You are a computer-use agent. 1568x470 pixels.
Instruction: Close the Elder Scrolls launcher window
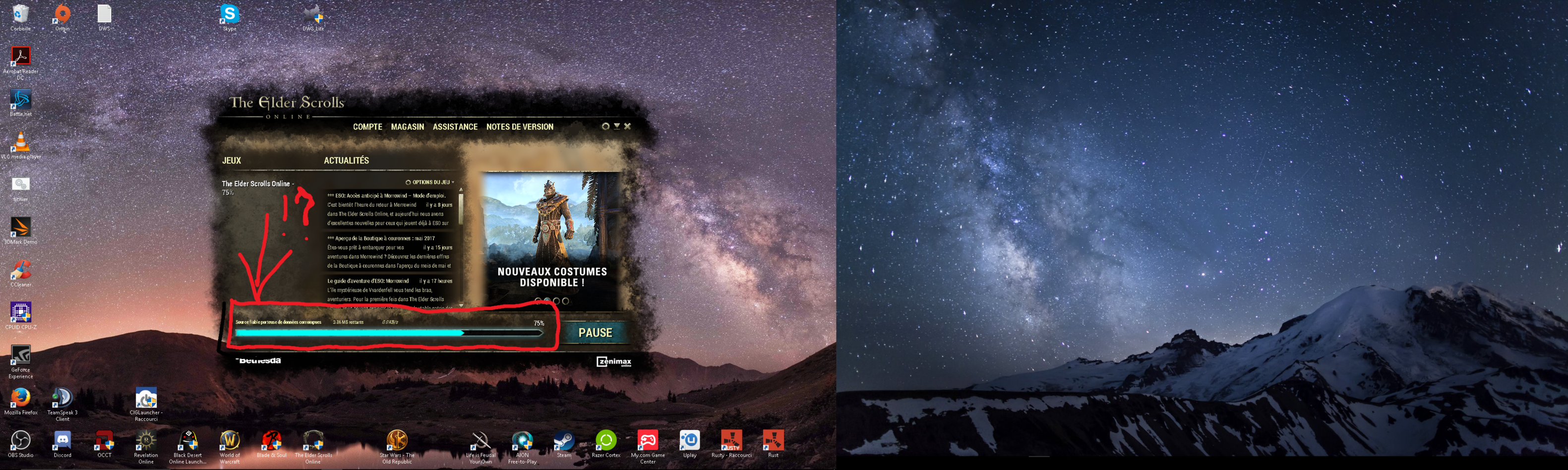[628, 126]
